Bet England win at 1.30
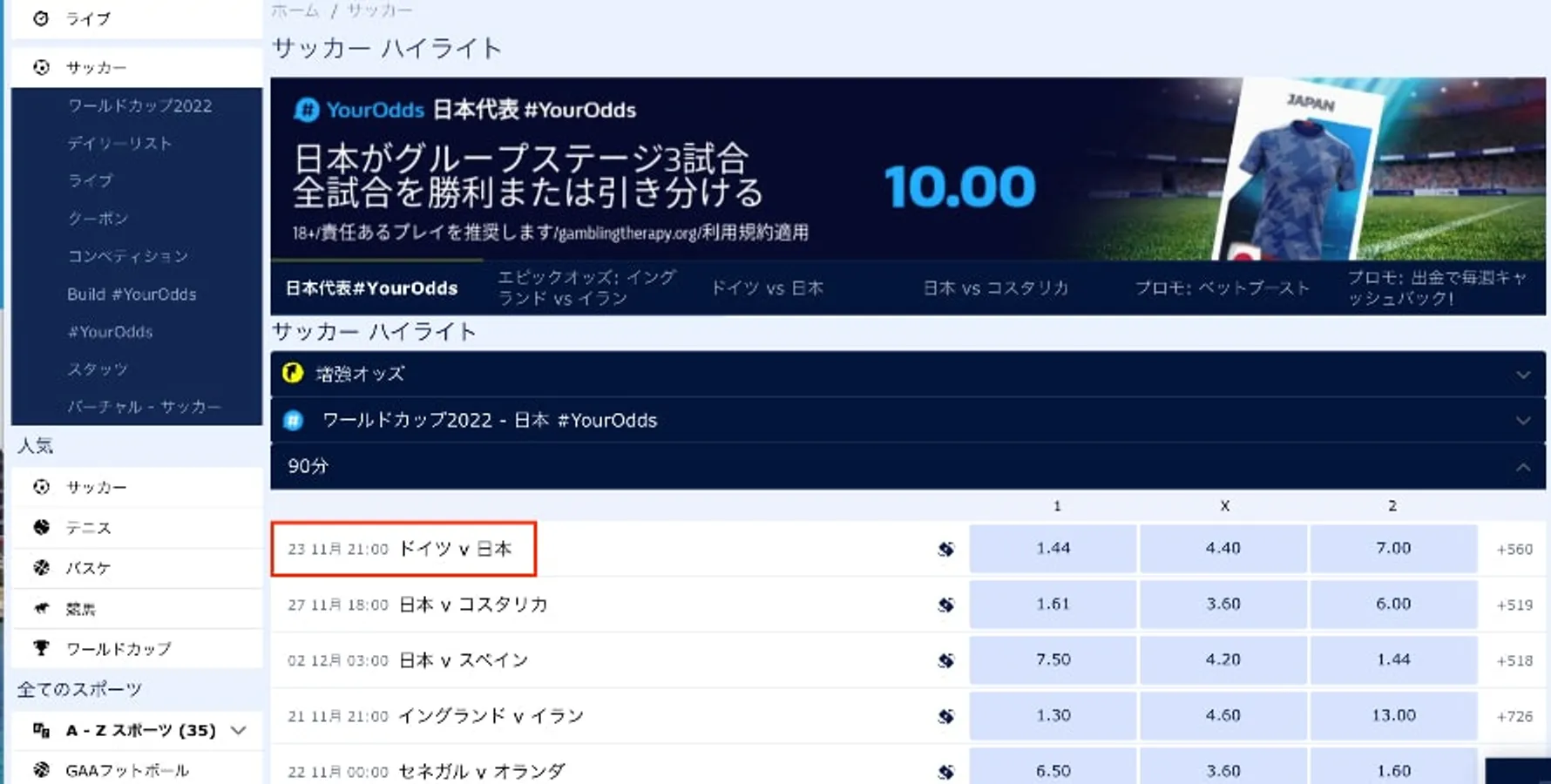The width and height of the screenshot is (1551, 784). pos(1053,716)
